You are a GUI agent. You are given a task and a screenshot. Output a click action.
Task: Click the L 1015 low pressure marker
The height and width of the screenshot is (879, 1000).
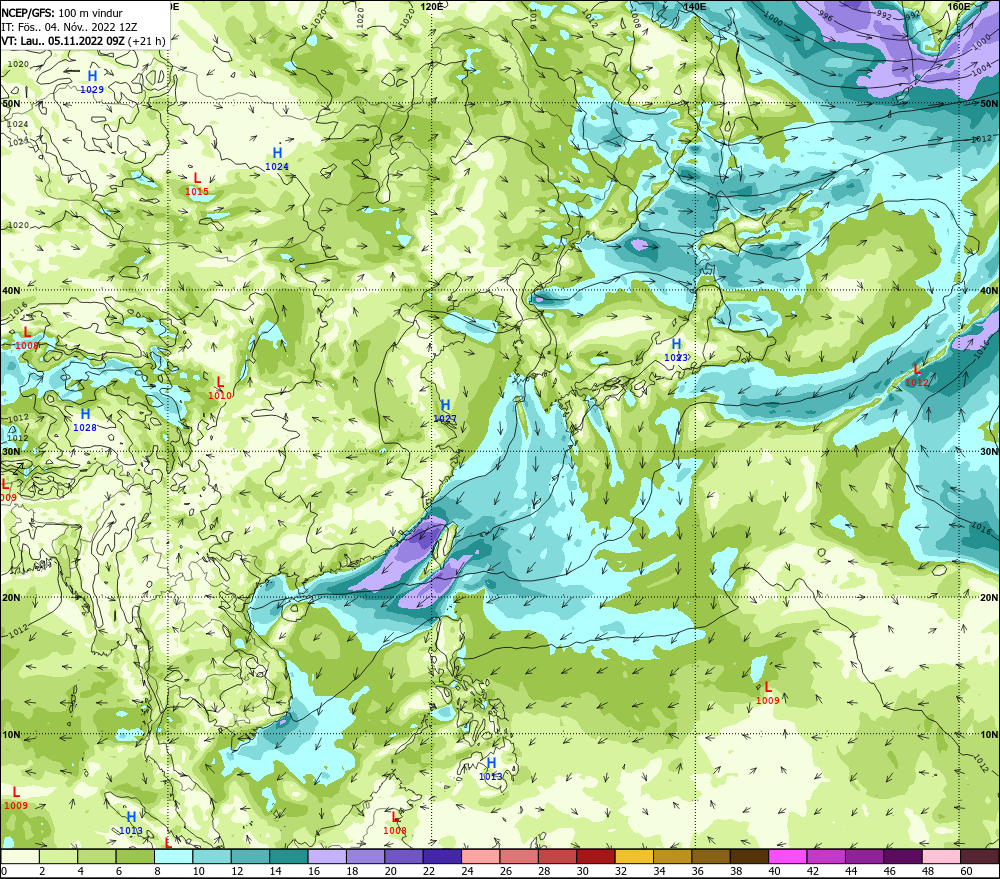tap(197, 184)
